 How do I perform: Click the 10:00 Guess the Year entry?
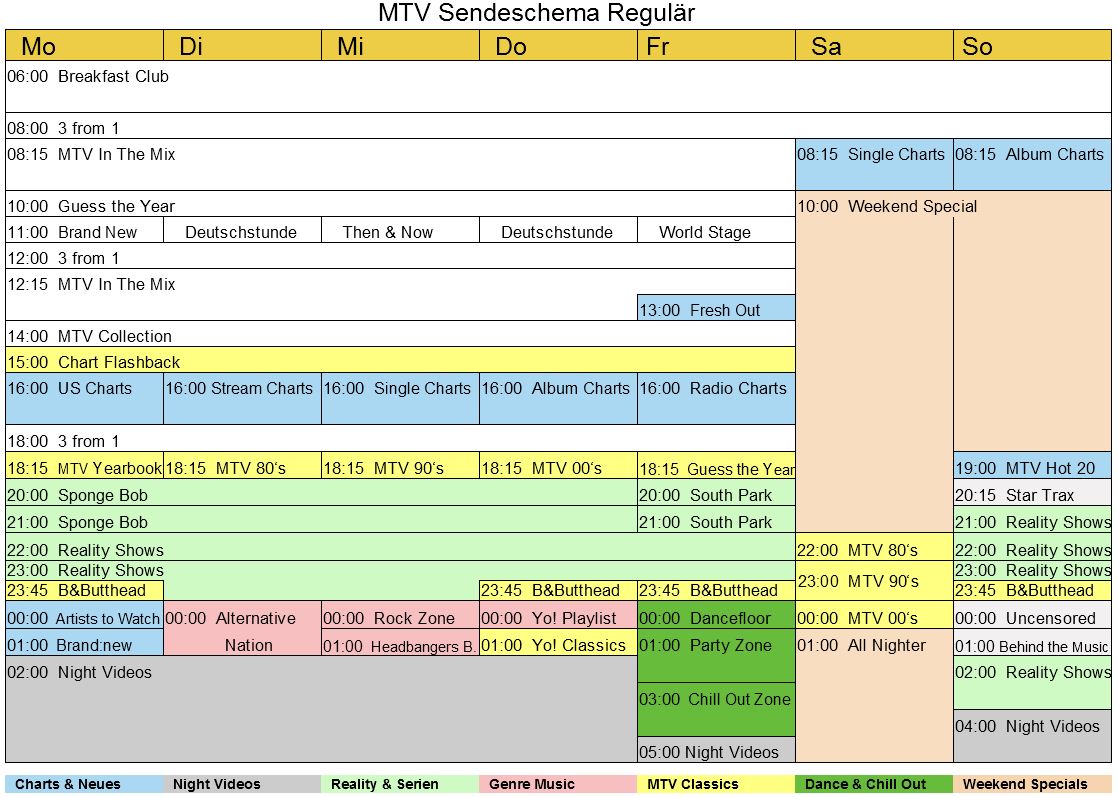point(400,204)
